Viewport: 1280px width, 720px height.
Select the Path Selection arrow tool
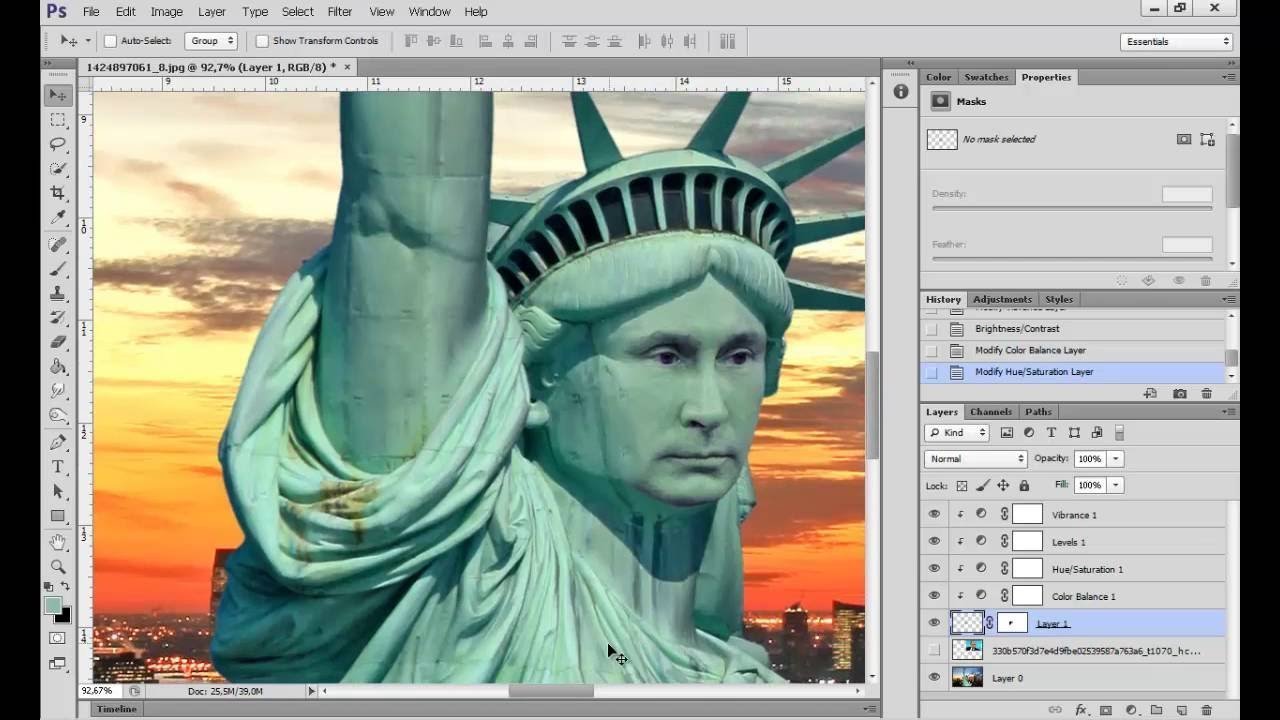click(x=58, y=492)
